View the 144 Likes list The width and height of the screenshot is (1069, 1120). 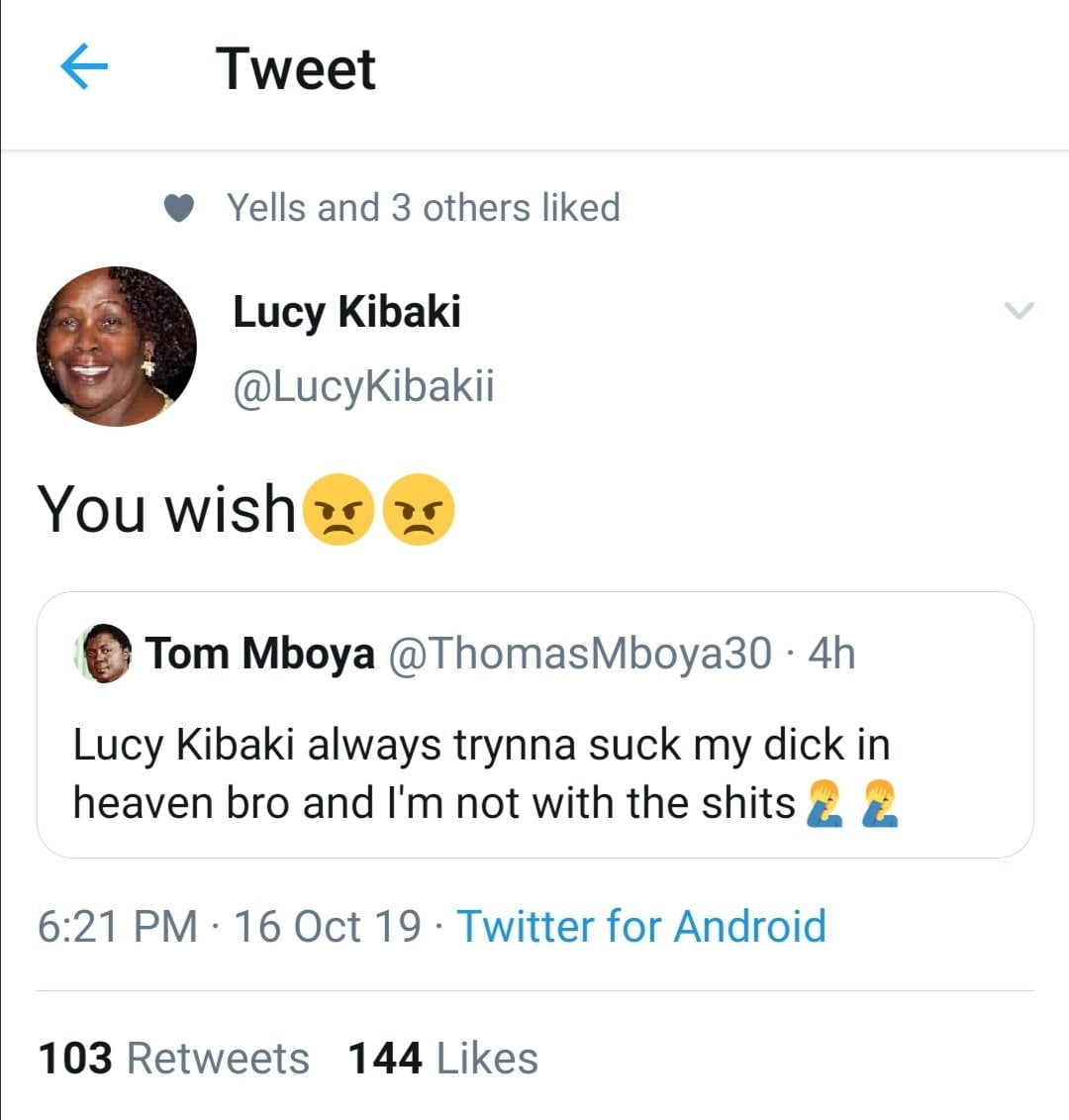442,1058
